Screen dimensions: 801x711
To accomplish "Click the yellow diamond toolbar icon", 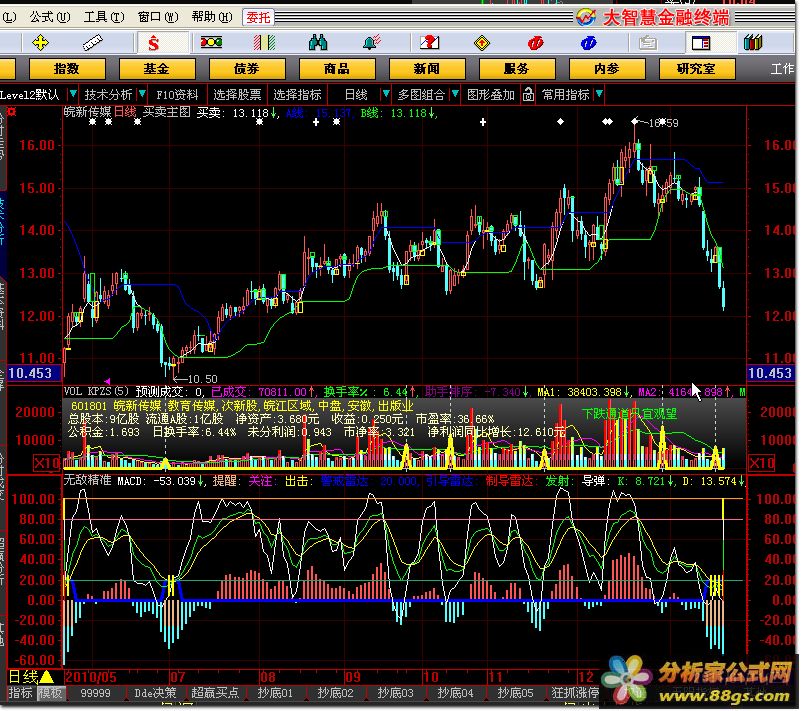I will tap(482, 43).
